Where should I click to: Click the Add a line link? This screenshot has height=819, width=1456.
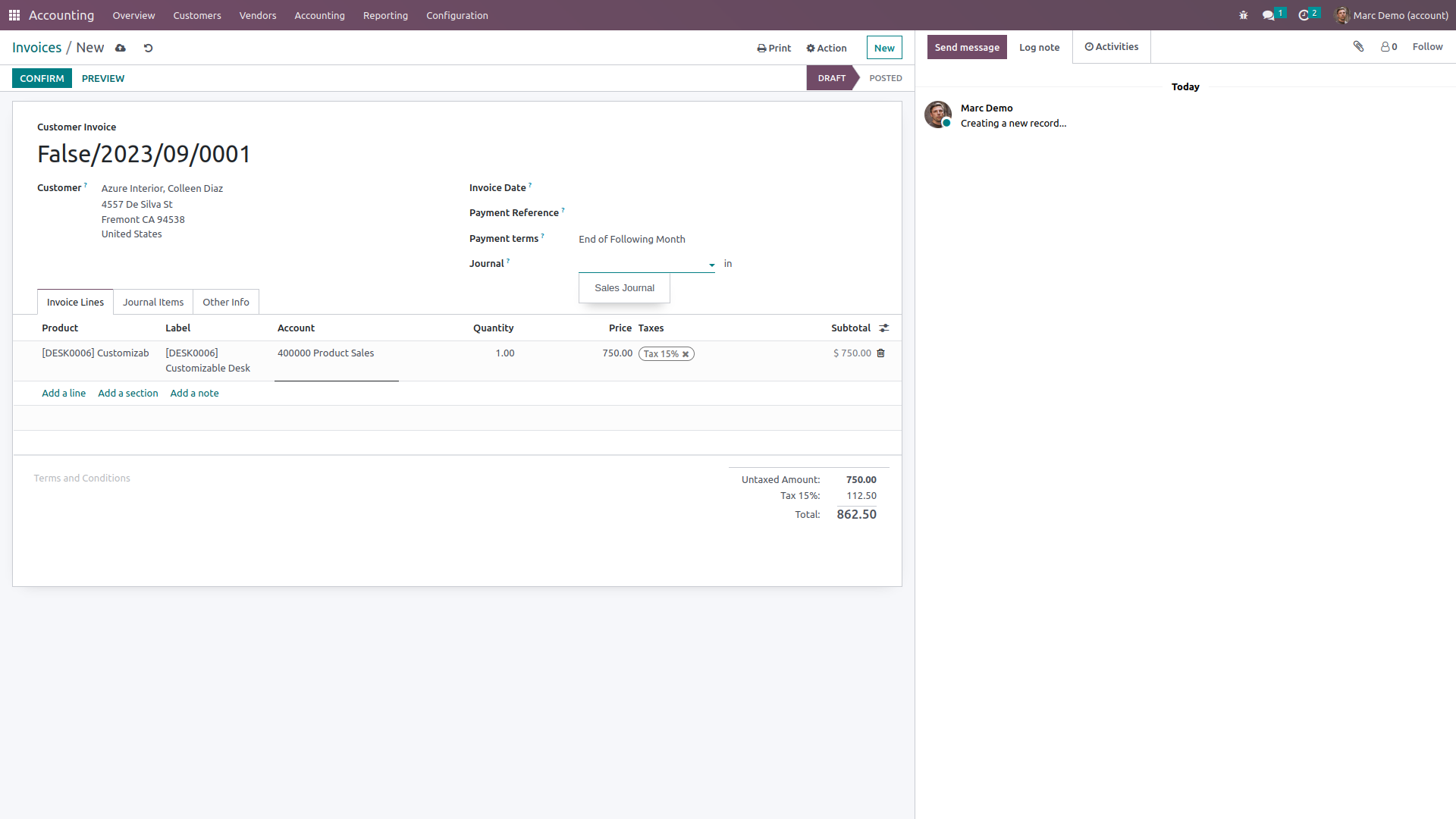64,393
